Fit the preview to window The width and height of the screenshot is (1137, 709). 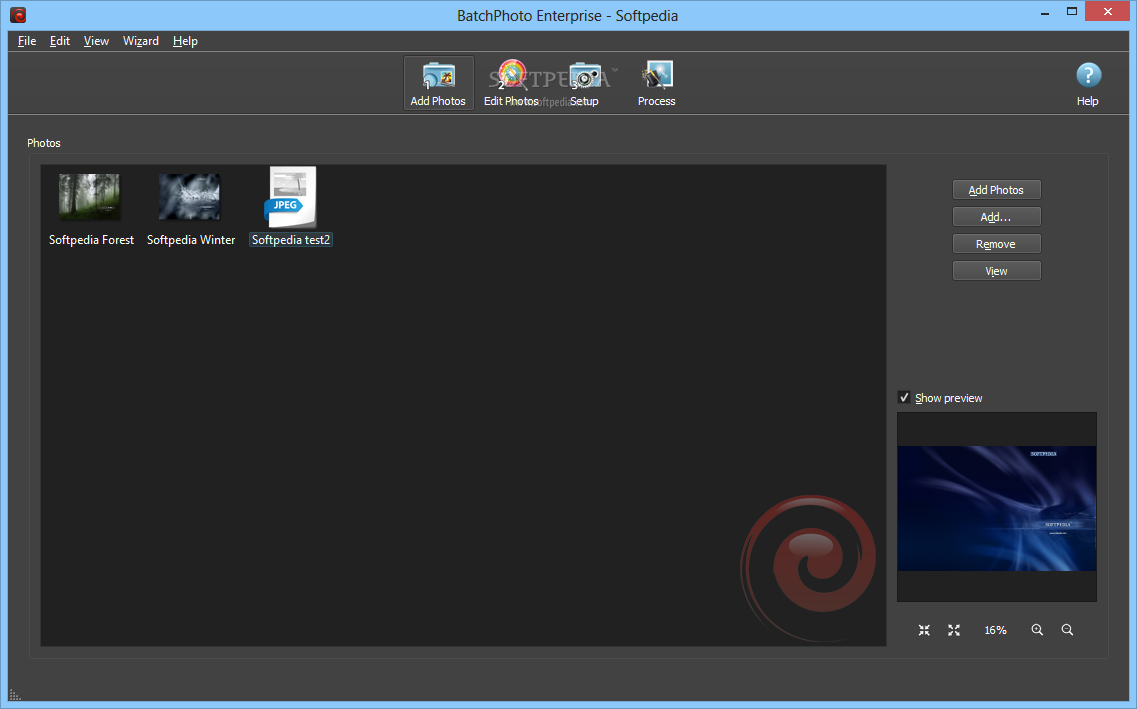pos(924,630)
